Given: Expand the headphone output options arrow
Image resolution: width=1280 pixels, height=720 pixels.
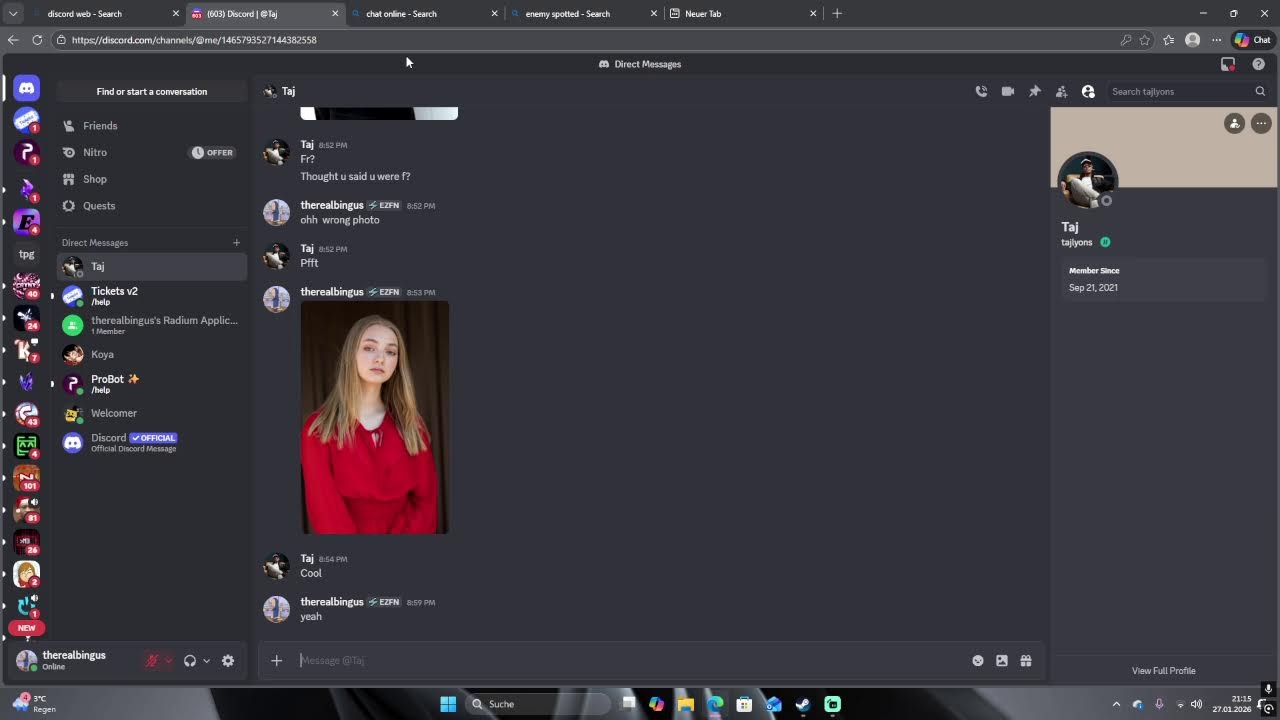Looking at the screenshot, I should [x=206, y=660].
